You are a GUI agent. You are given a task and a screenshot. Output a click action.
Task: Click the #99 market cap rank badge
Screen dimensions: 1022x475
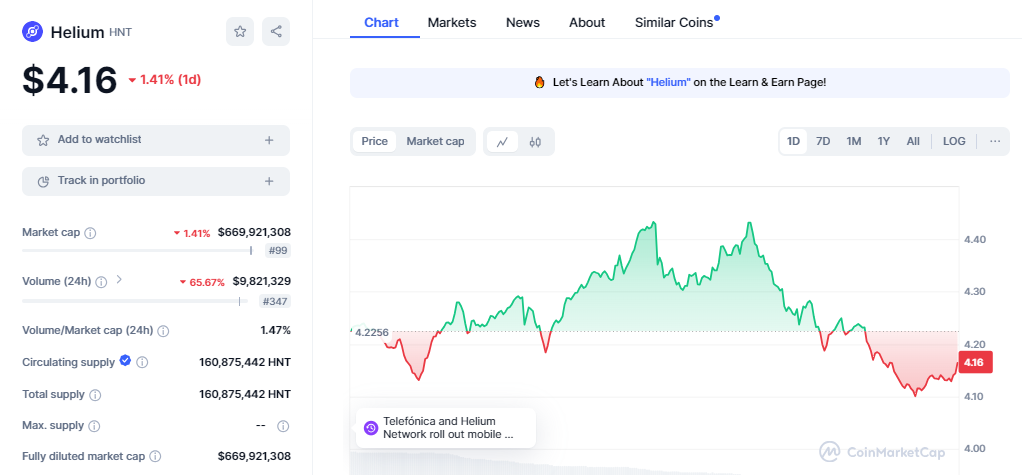(x=278, y=251)
